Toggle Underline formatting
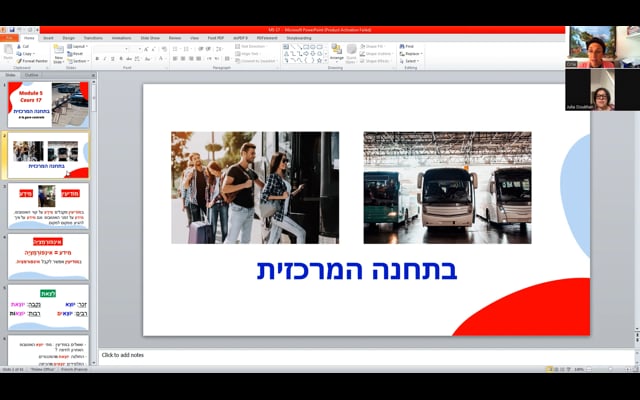The width and height of the screenshot is (640, 400). click(113, 59)
